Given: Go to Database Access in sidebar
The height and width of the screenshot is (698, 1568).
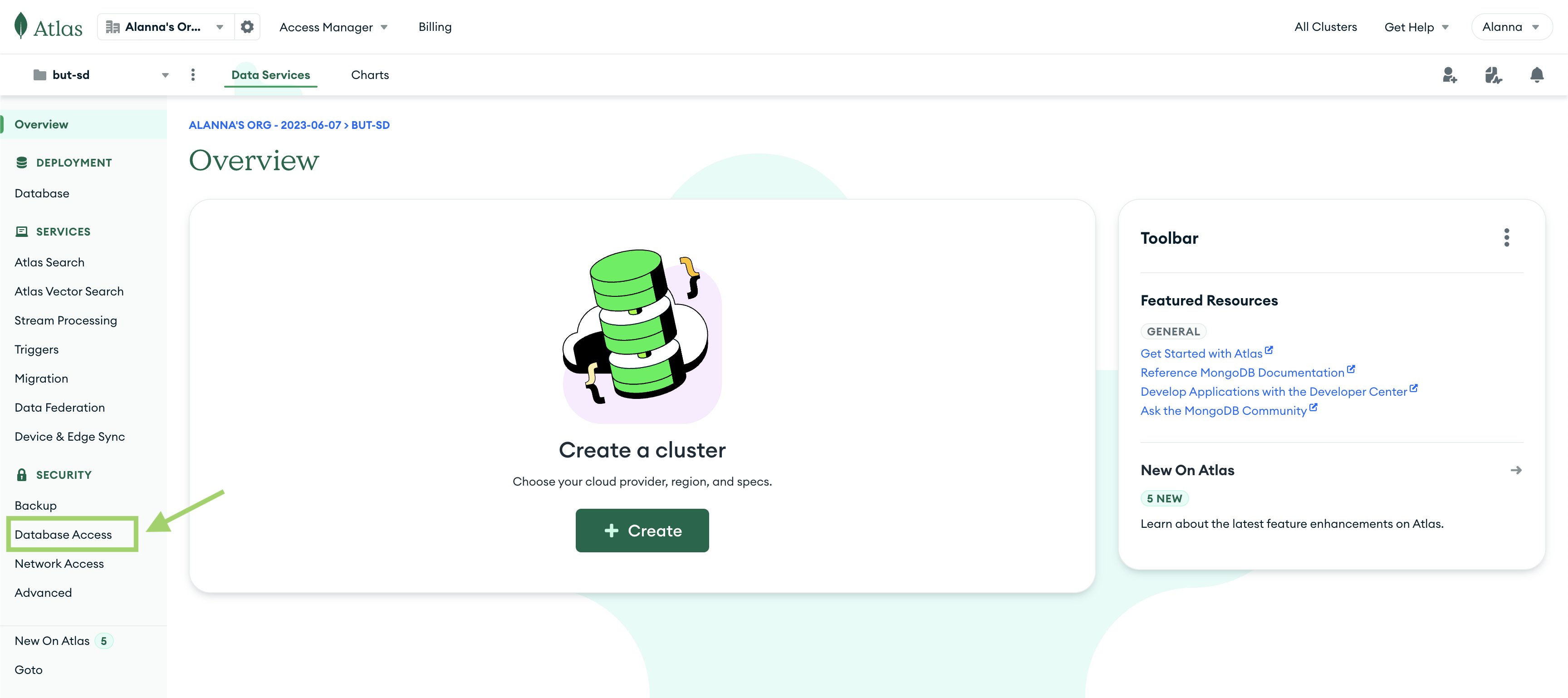Looking at the screenshot, I should click(64, 535).
